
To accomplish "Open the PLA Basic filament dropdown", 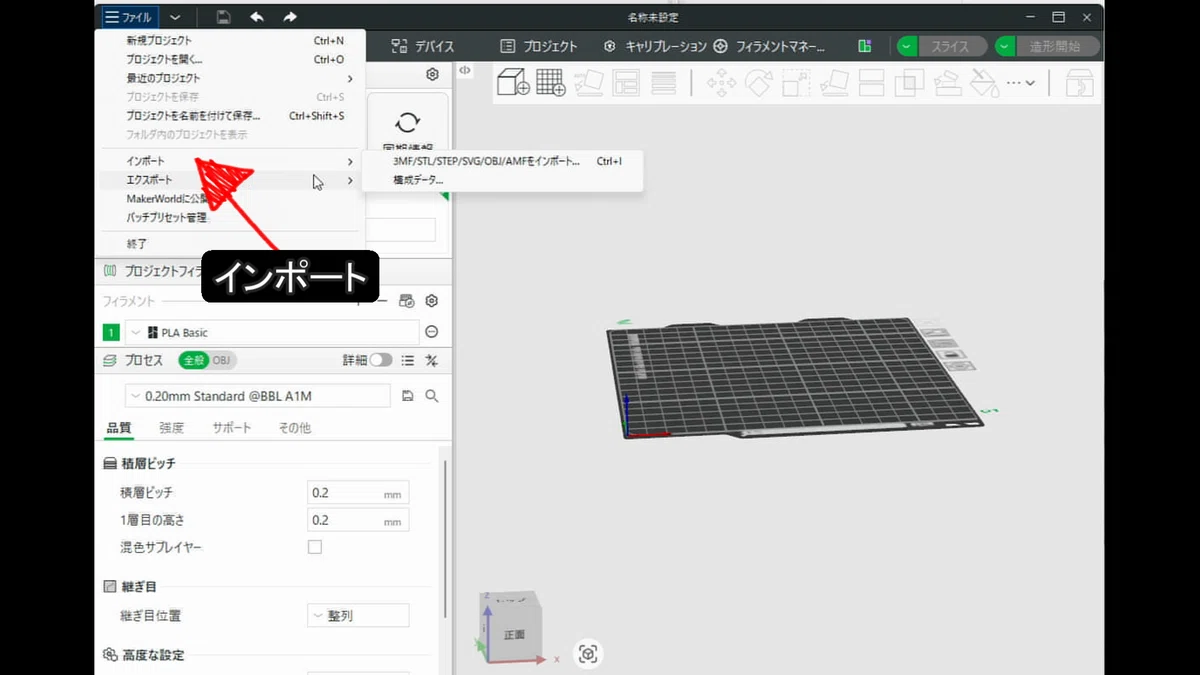I will (x=272, y=332).
